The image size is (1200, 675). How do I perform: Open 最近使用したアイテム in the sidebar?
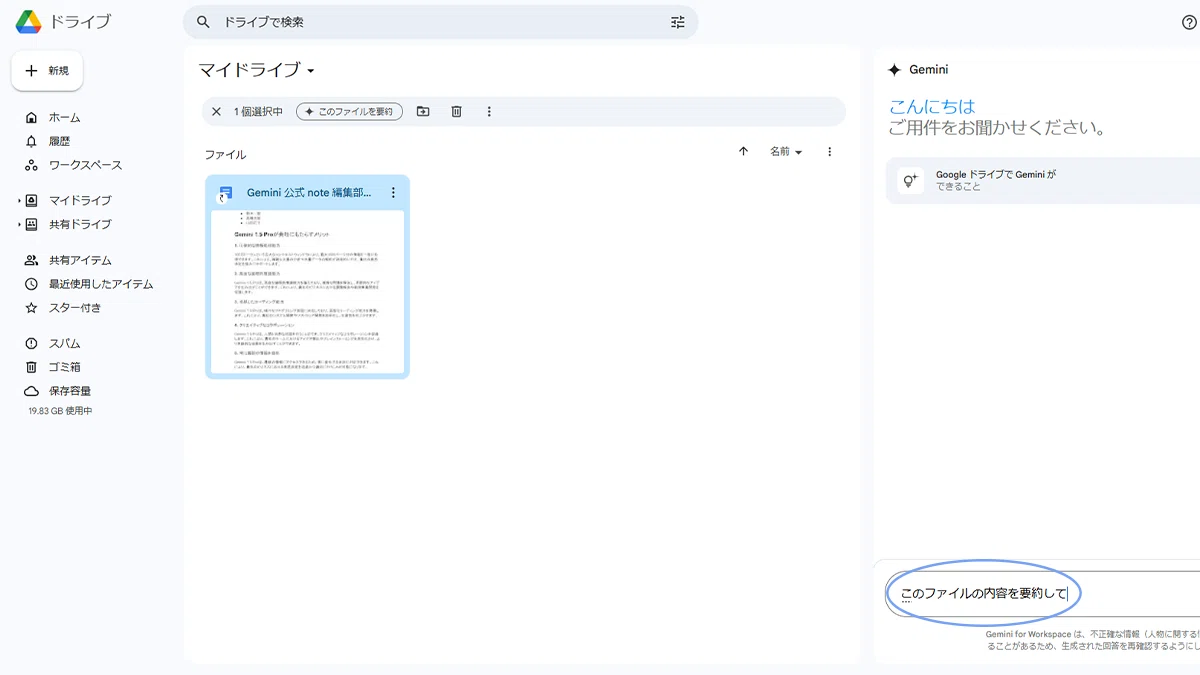click(x=101, y=284)
